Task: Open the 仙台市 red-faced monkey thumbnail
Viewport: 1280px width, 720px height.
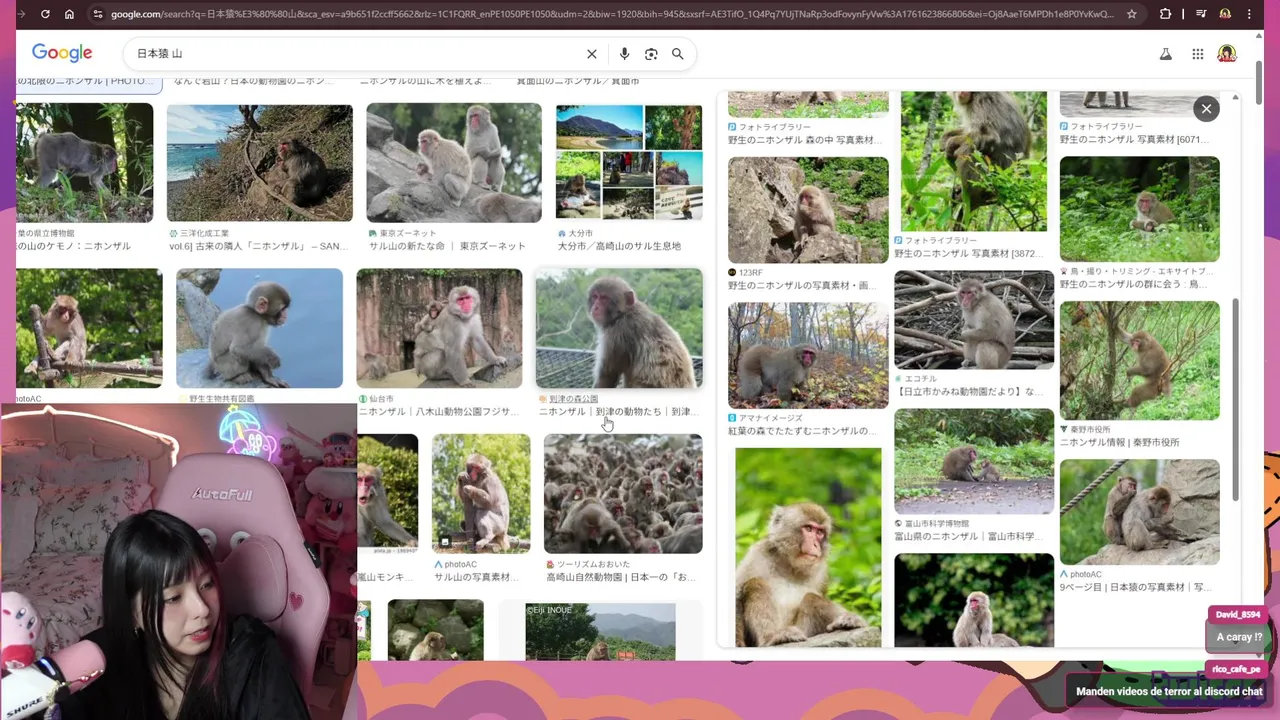Action: (439, 328)
